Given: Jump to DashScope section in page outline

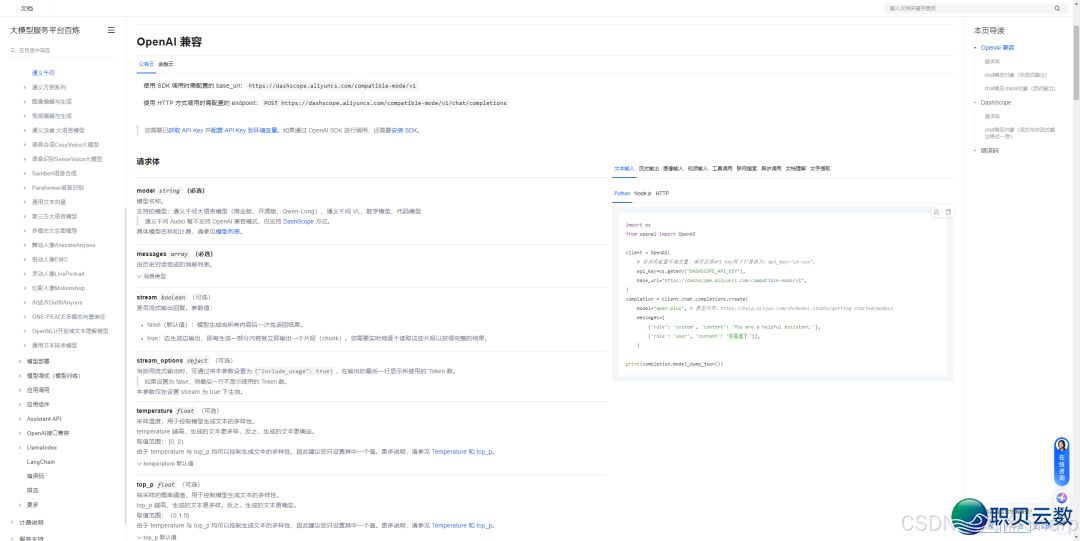Looking at the screenshot, I should point(996,102).
